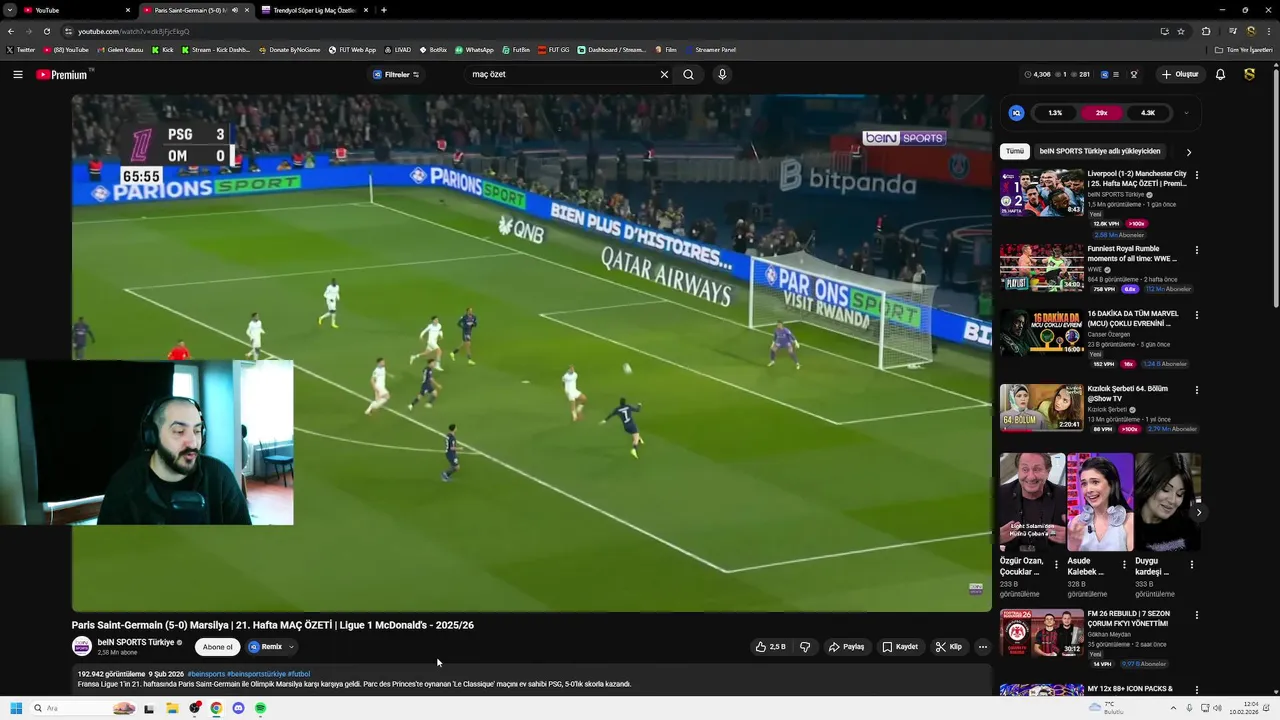Advance chip bar with right chevron
This screenshot has height=720, width=1280.
pyautogui.click(x=1189, y=152)
